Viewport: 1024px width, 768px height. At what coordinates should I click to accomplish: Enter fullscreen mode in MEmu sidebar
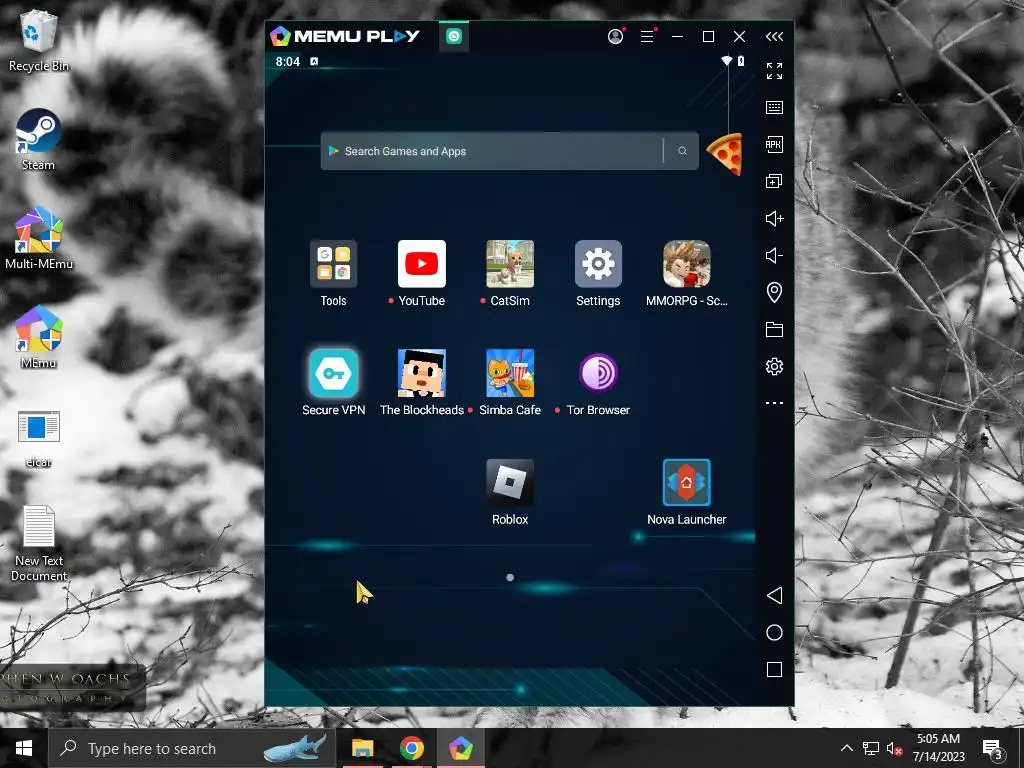tap(774, 71)
